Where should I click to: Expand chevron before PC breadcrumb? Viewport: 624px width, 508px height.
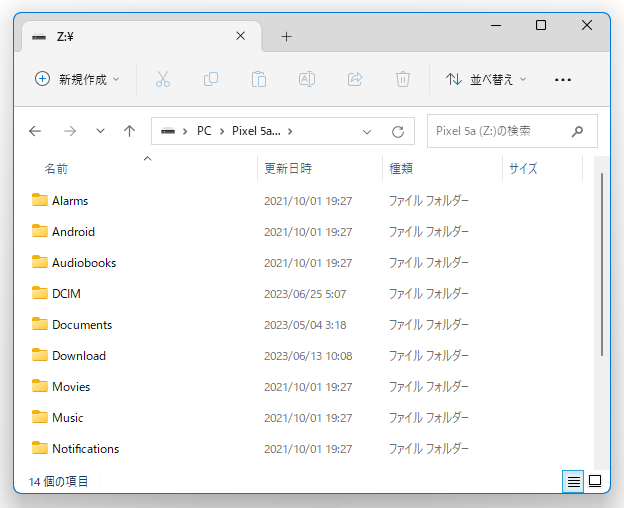click(185, 131)
